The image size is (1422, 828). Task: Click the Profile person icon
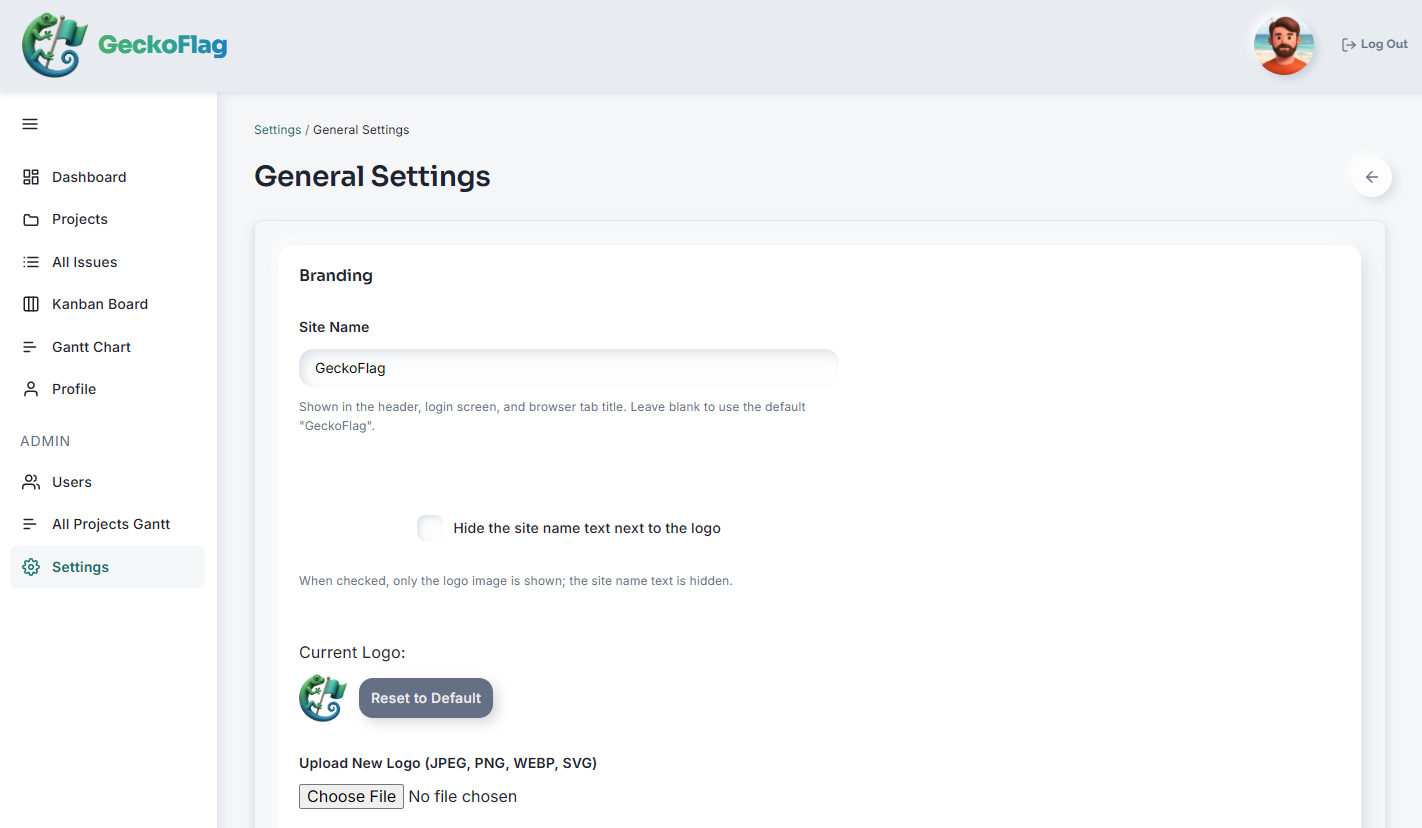coord(31,389)
